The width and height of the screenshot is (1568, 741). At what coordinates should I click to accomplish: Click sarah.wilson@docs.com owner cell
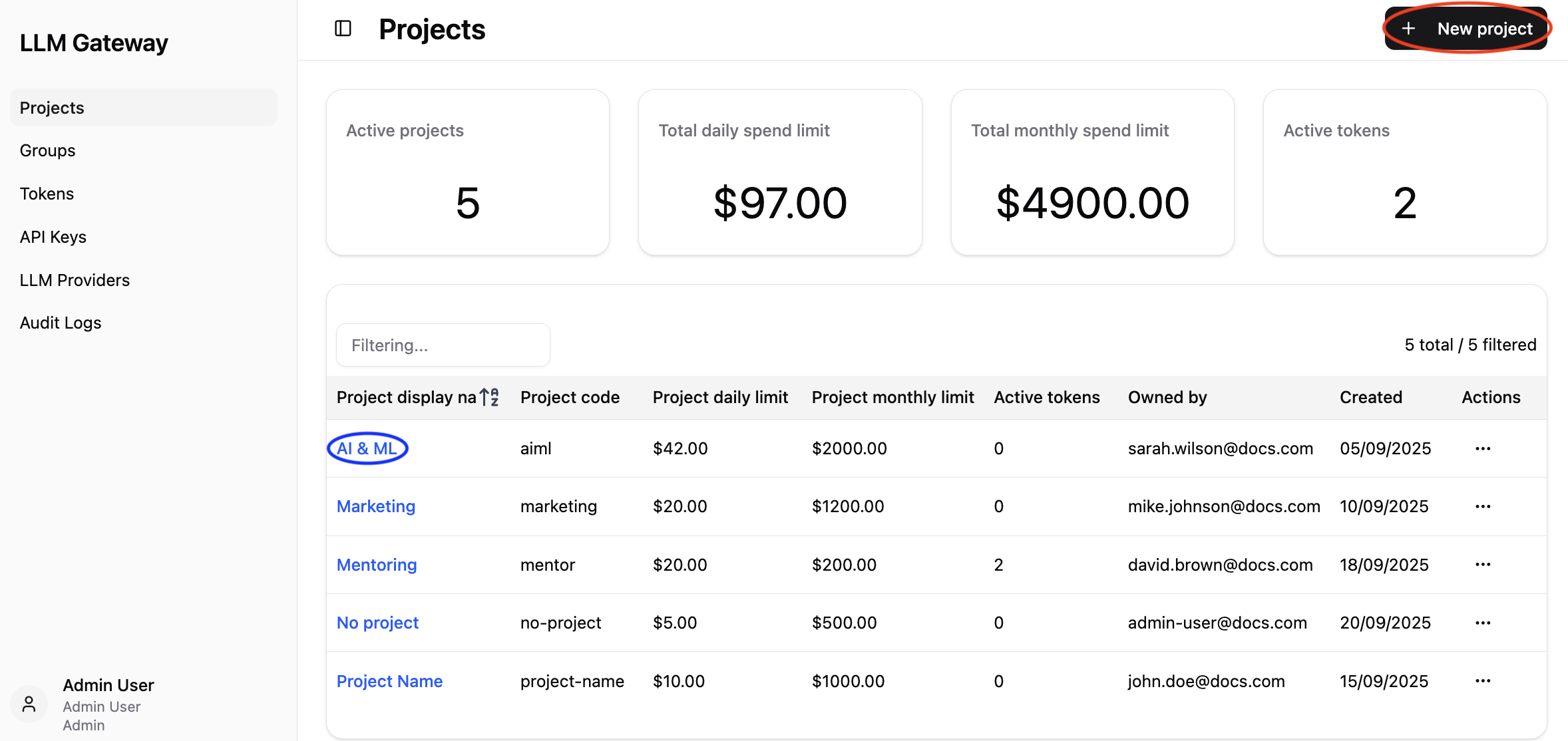pos(1221,448)
